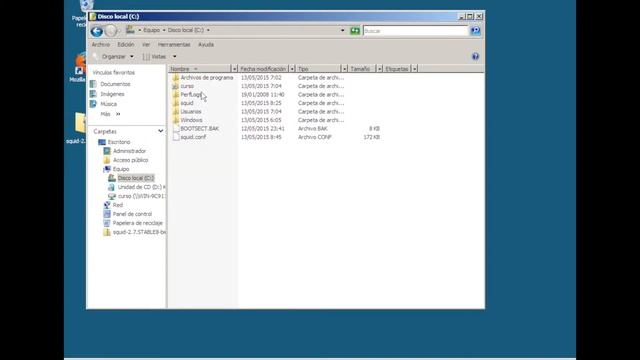
Task: Open the Herramientas menu
Action: coord(174,44)
